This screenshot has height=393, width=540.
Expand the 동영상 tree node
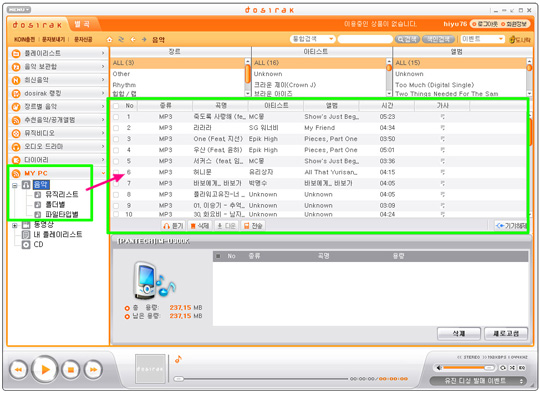(15, 225)
